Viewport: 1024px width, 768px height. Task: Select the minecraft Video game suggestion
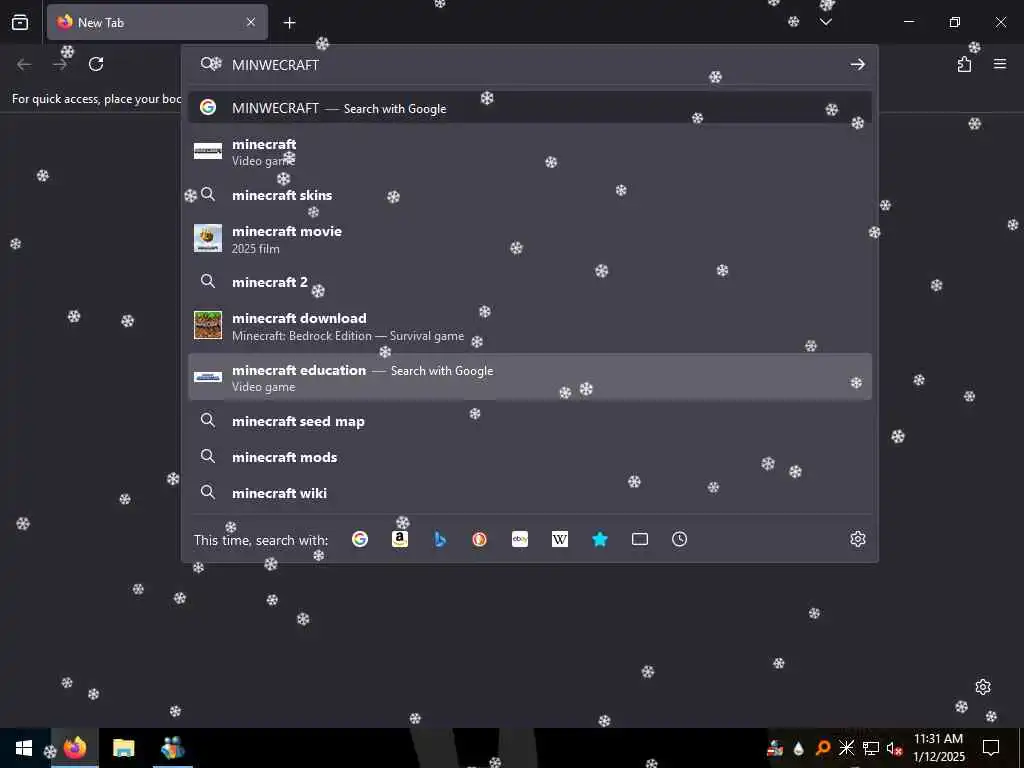click(530, 152)
